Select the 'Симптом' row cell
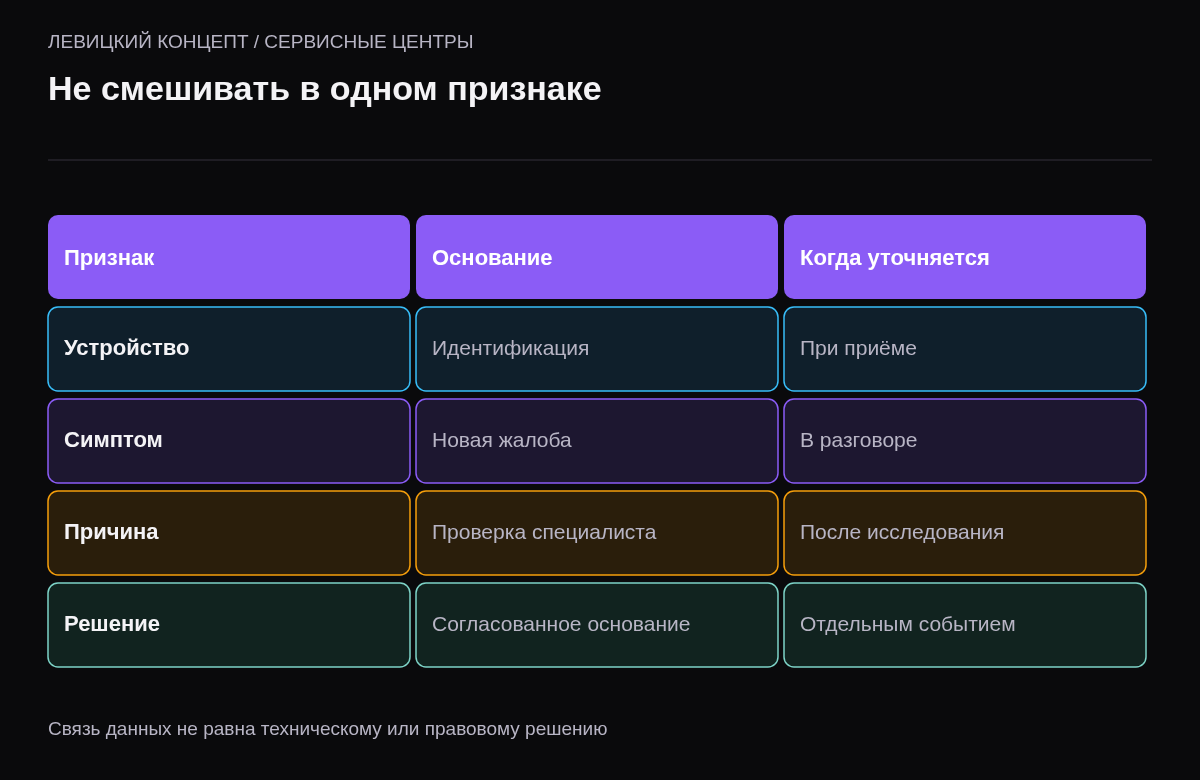 pos(229,441)
